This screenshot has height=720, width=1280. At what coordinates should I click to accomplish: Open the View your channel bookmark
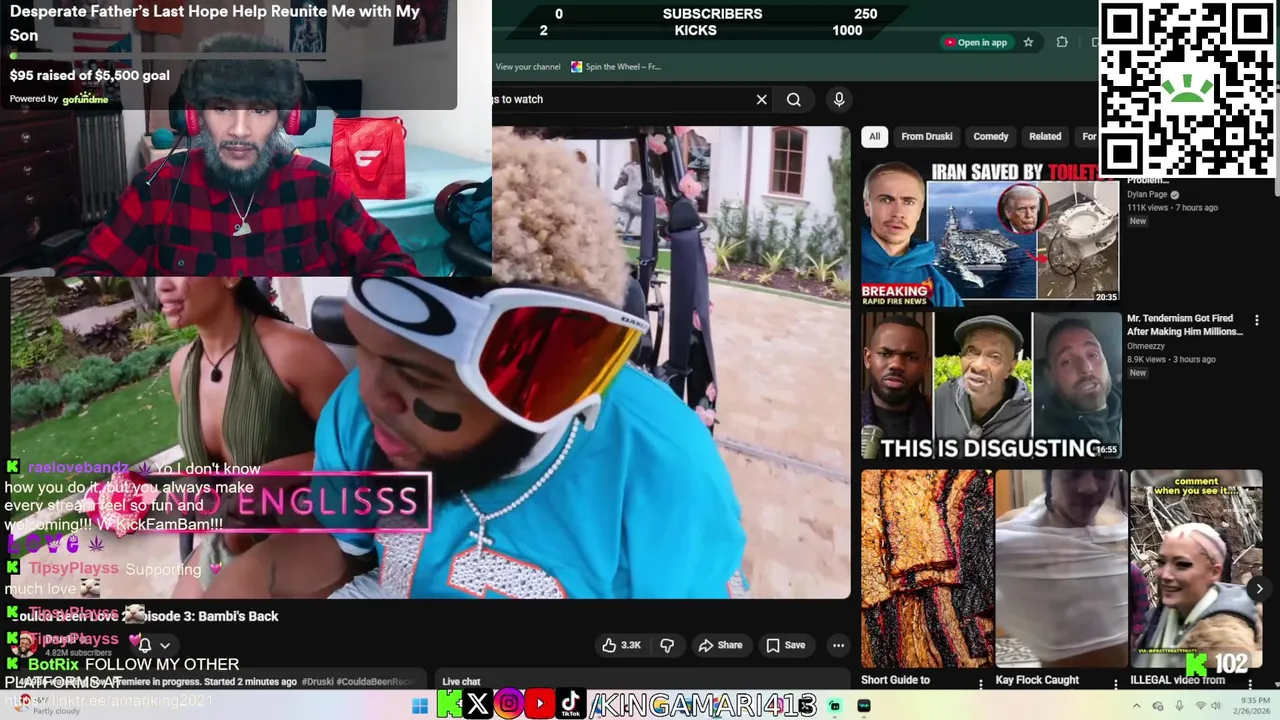click(x=528, y=67)
